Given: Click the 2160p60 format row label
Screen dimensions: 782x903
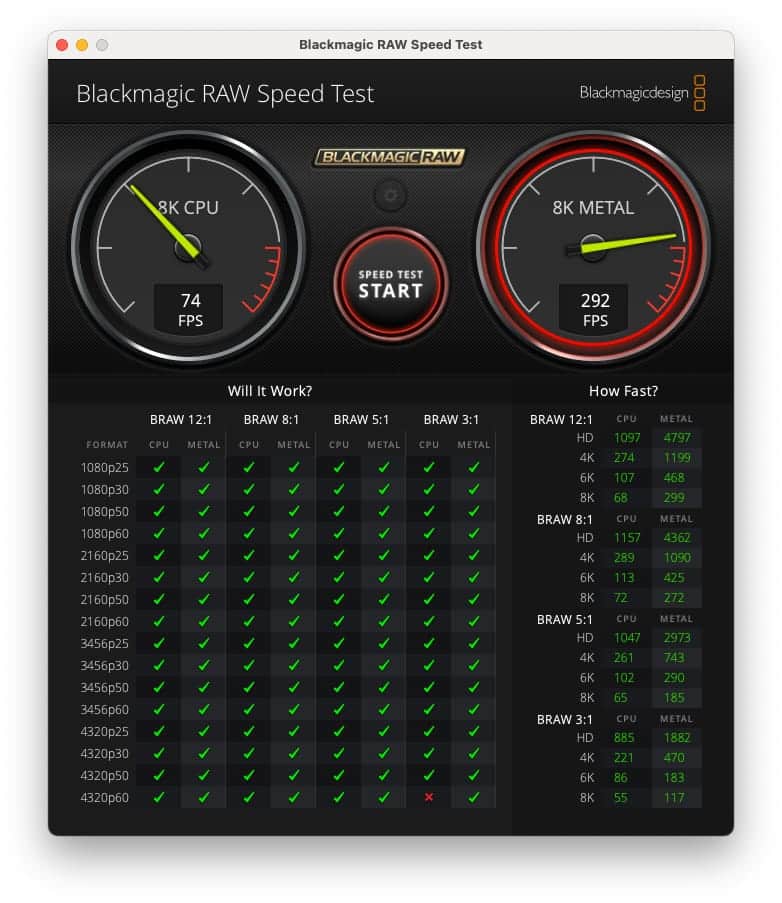Looking at the screenshot, I should click(104, 622).
